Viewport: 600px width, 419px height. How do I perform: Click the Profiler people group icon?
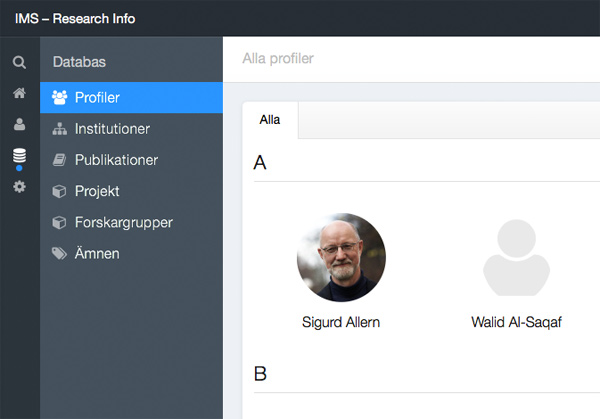click(x=59, y=98)
